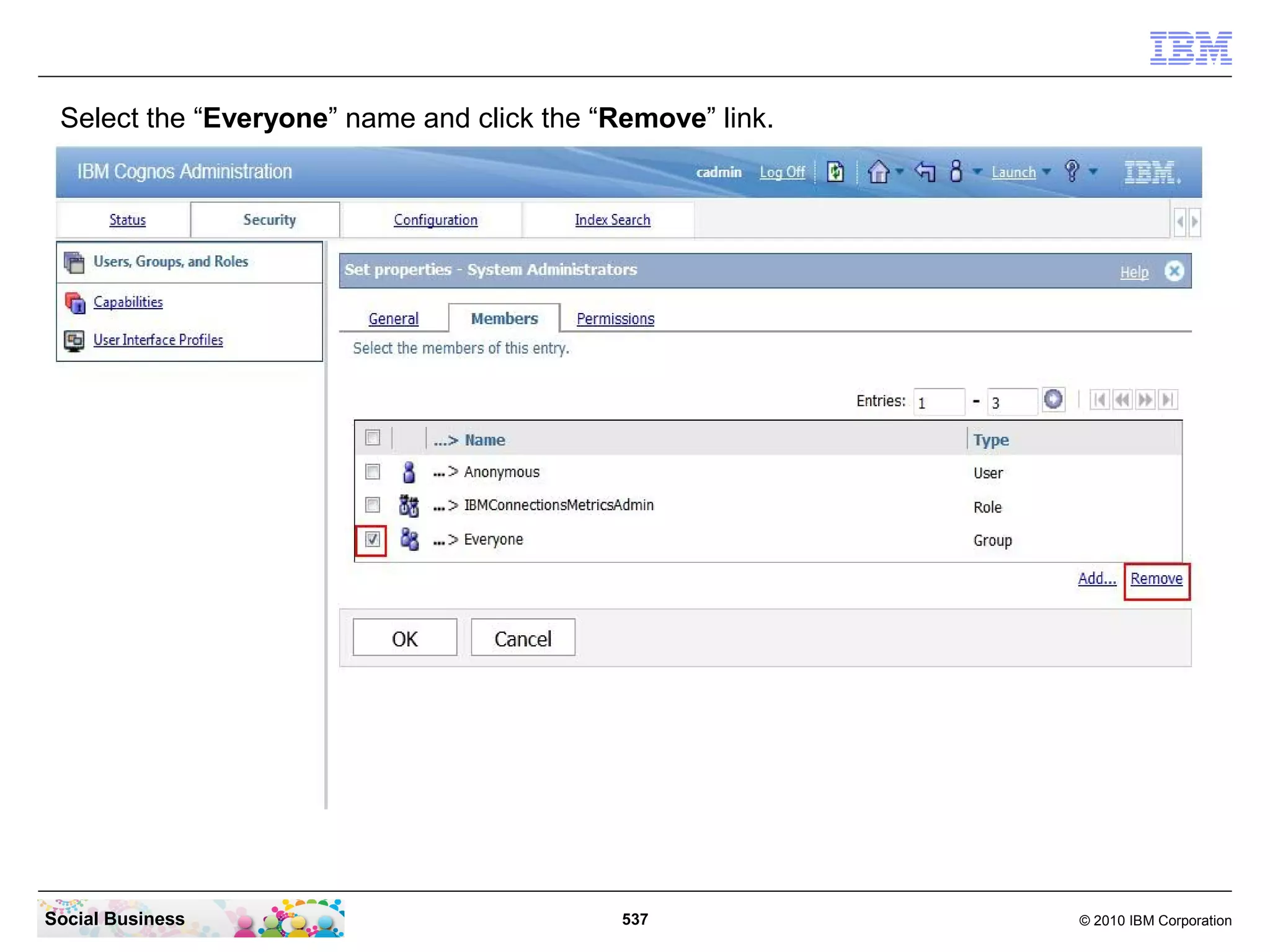Check the IBMConnectionsMetricsAdmin row checkbox
1270x952 pixels.
click(373, 505)
